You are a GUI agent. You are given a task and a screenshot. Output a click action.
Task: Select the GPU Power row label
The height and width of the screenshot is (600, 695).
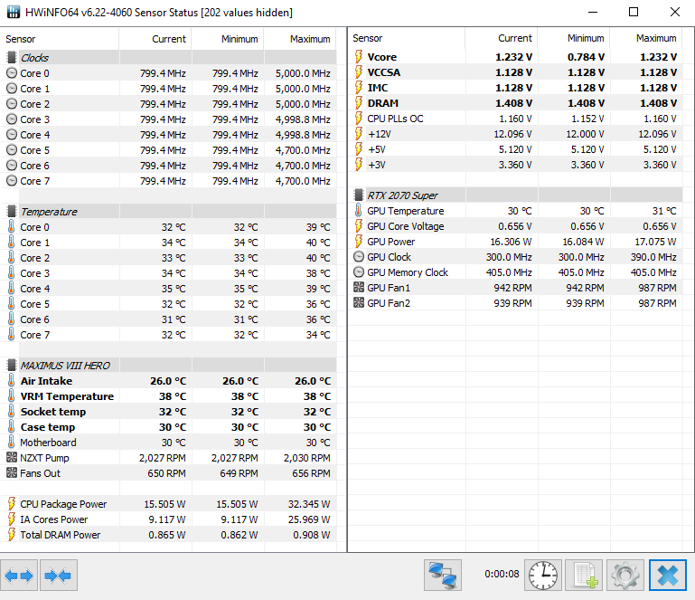click(391, 242)
